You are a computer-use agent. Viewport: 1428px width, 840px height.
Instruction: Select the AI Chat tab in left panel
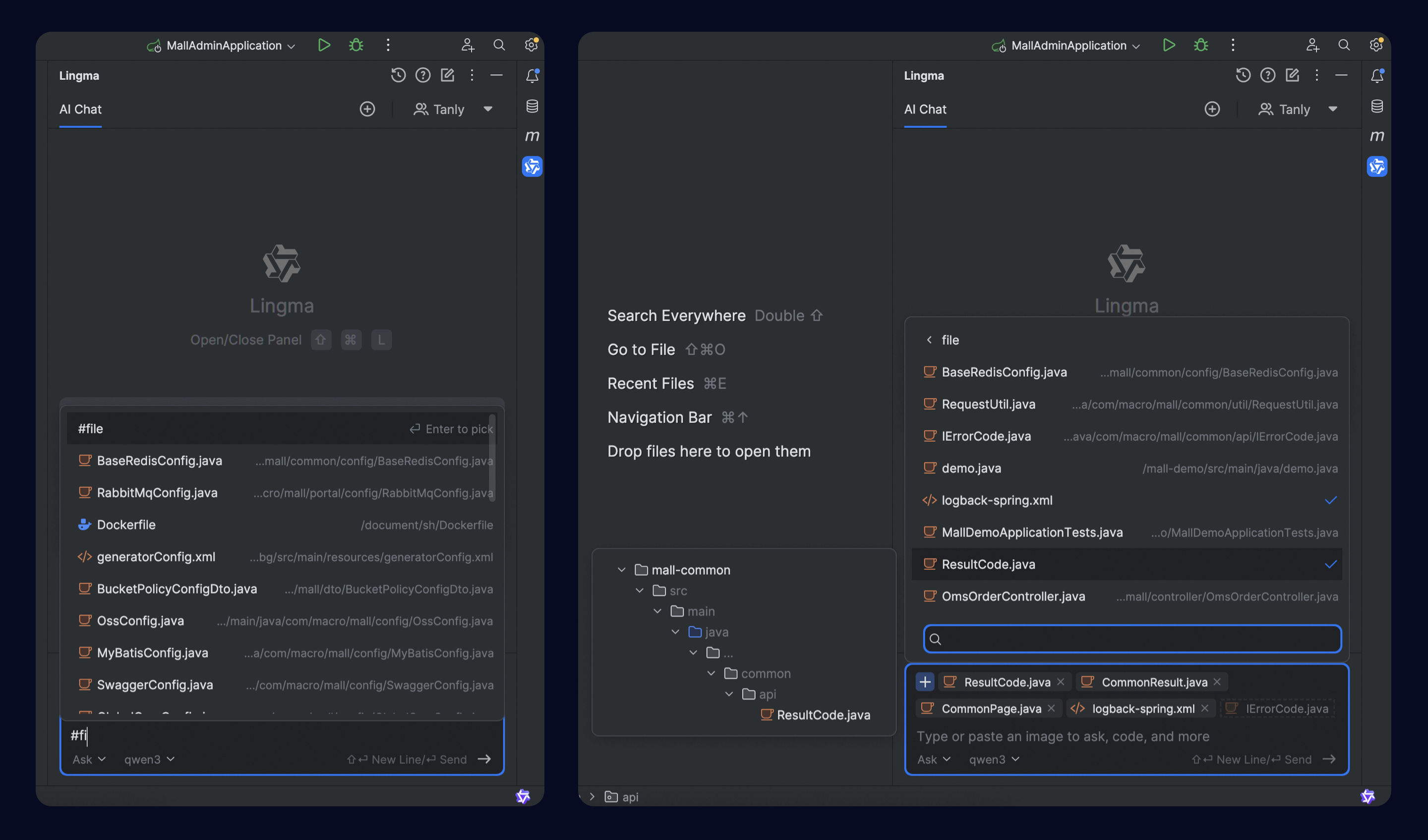(x=80, y=109)
